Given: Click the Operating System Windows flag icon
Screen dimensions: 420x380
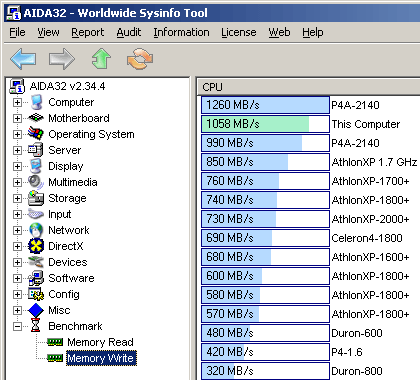Looking at the screenshot, I should [36, 134].
